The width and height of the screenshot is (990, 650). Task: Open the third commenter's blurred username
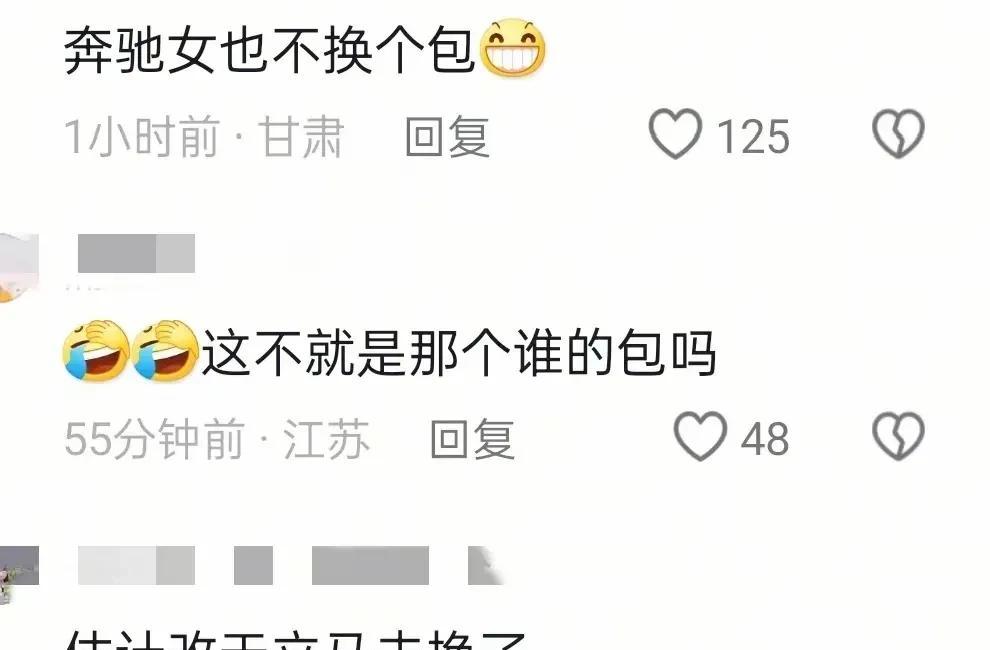pyautogui.click(x=290, y=565)
